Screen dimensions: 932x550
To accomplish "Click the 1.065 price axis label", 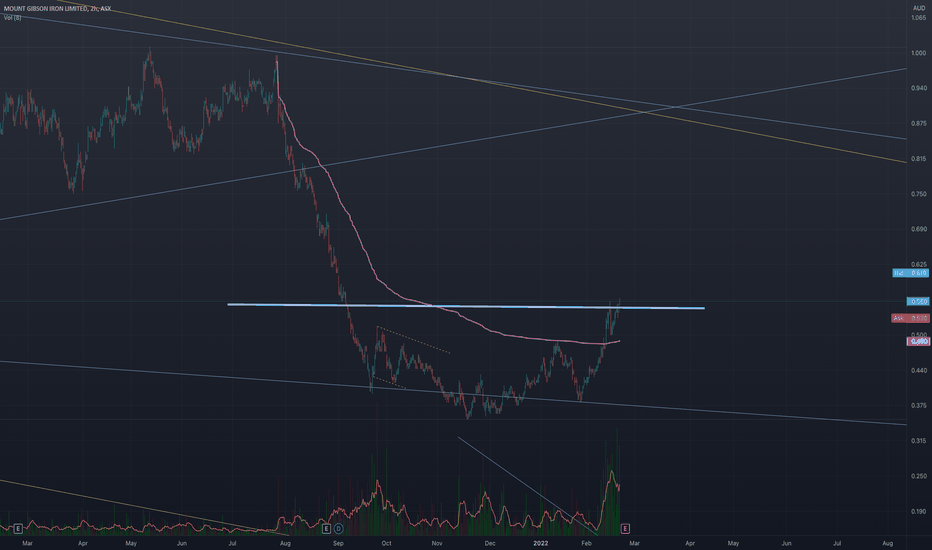I will [918, 18].
